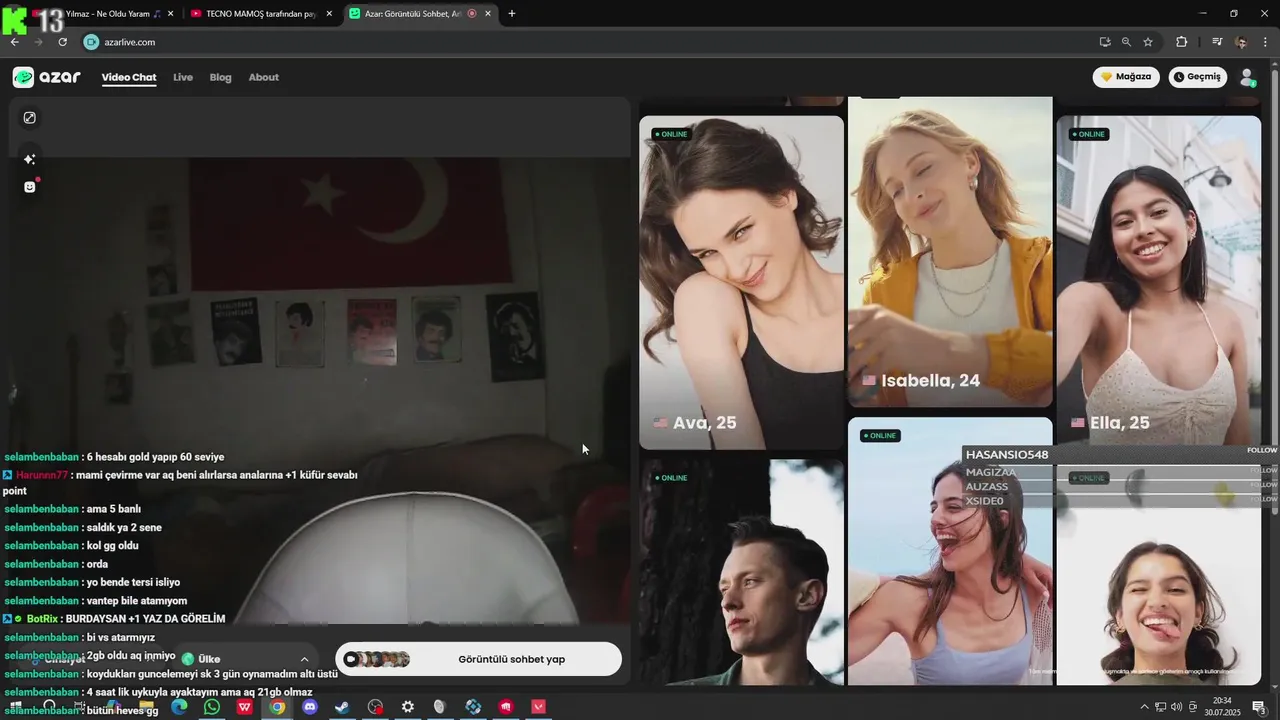Open the Chrome profile avatar
Screen dimensions: 1280x720
point(1241,42)
